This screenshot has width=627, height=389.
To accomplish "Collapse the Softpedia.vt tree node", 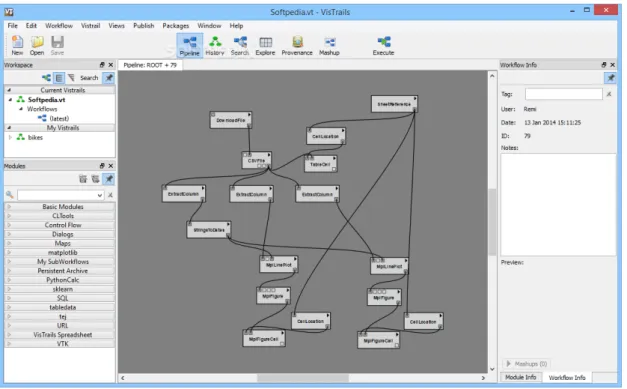I will (11, 100).
